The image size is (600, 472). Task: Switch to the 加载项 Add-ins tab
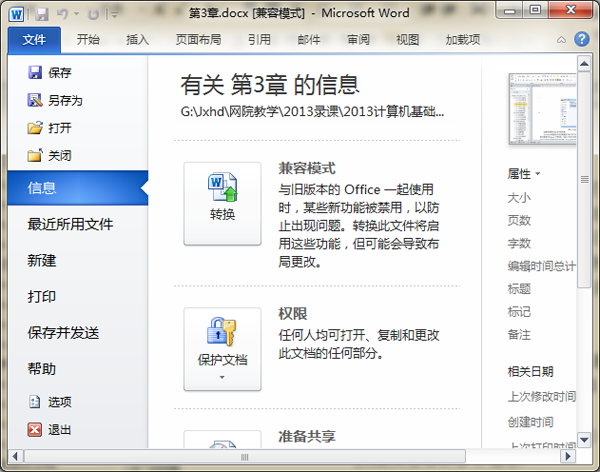click(x=463, y=39)
